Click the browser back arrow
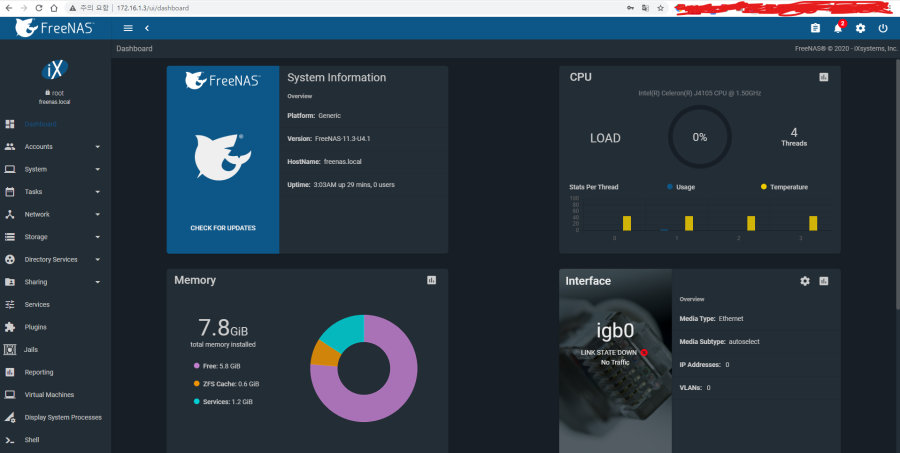 click(x=9, y=8)
